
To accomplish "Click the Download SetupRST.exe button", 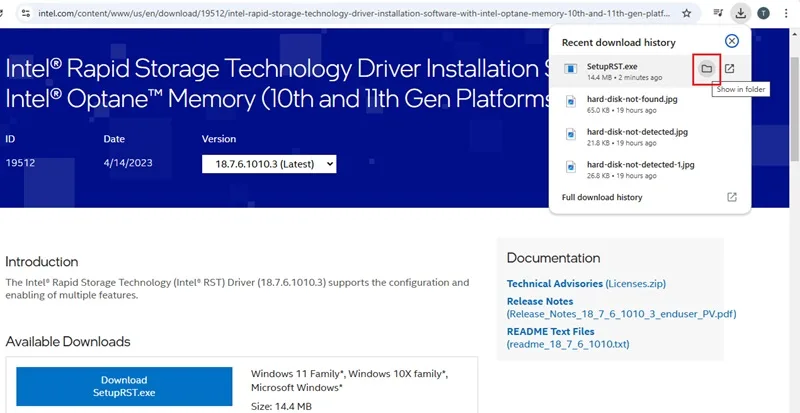I will (x=124, y=386).
